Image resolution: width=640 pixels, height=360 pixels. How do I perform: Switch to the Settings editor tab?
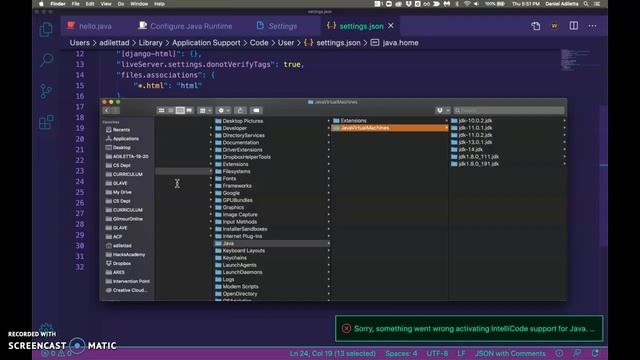[277, 26]
